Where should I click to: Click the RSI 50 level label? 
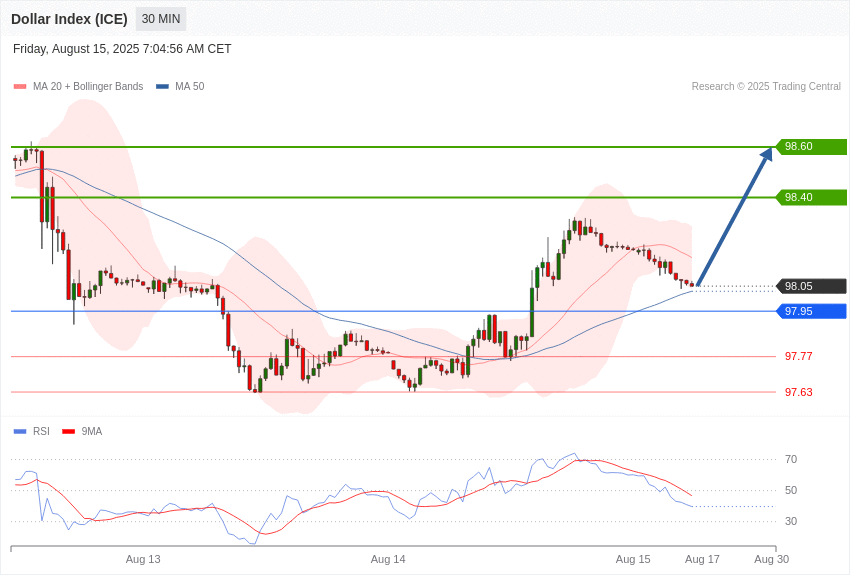[791, 490]
